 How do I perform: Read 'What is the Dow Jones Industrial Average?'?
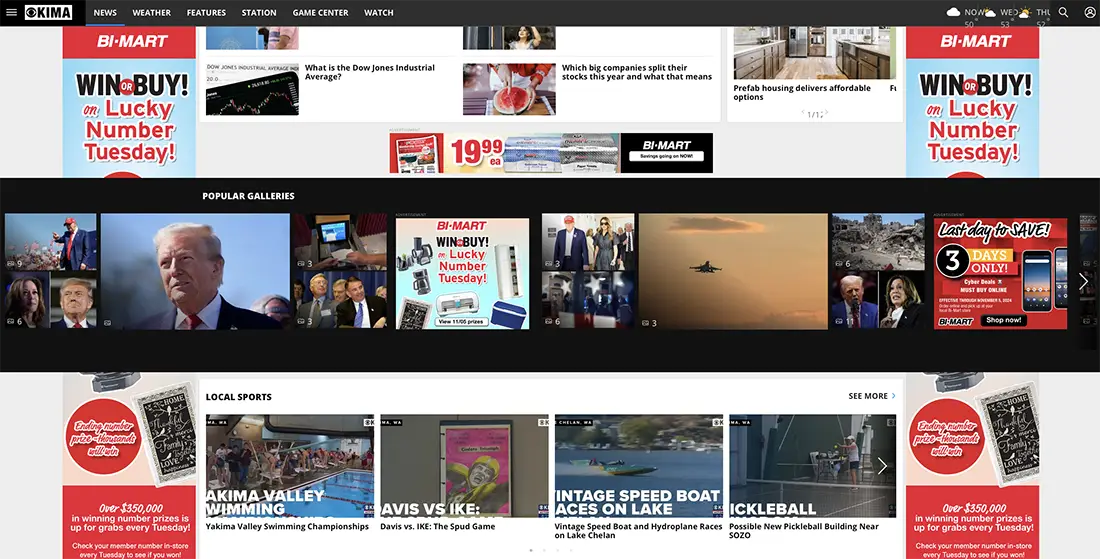click(370, 72)
